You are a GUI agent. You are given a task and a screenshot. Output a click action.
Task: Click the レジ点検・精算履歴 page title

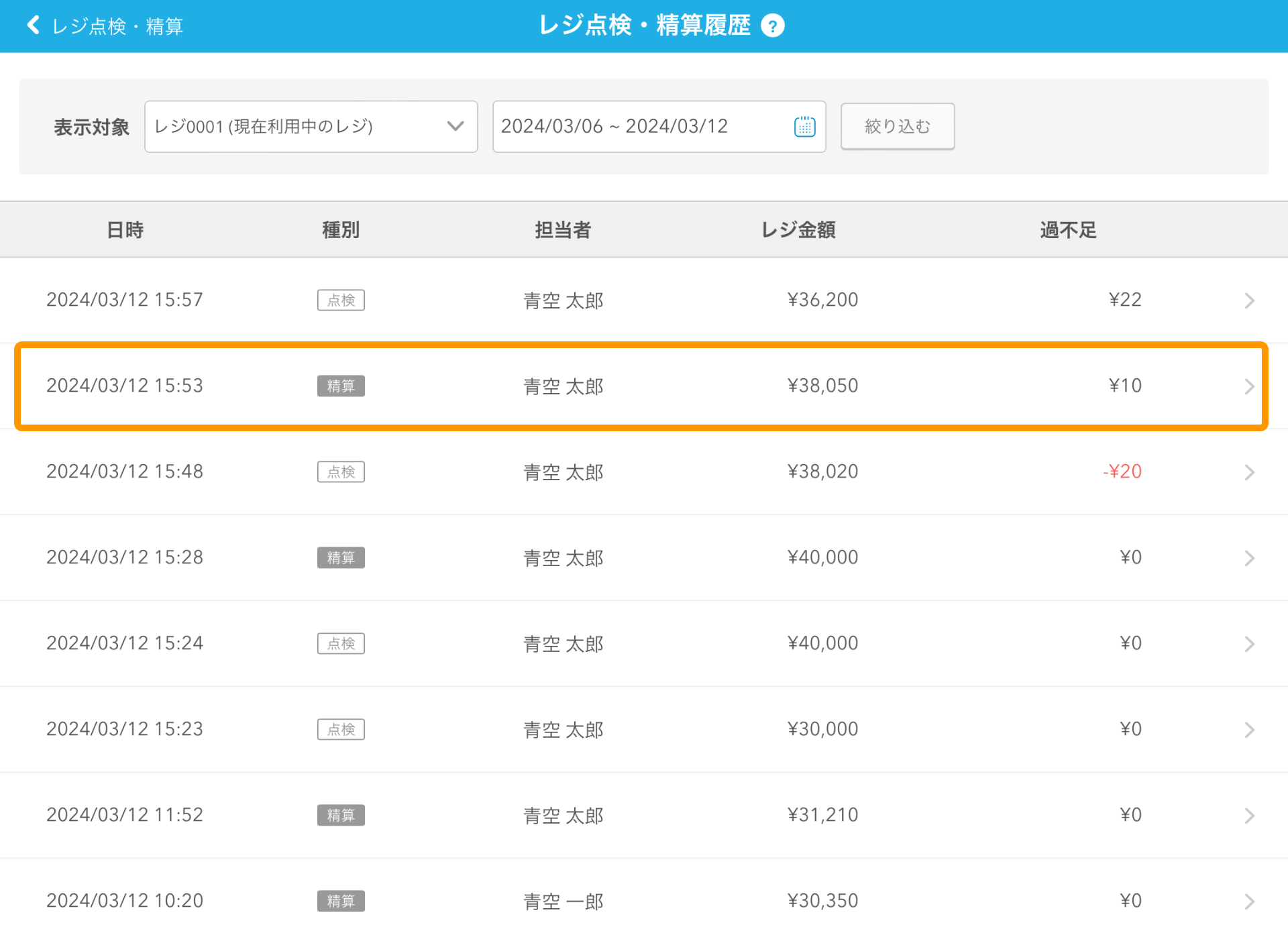click(645, 25)
